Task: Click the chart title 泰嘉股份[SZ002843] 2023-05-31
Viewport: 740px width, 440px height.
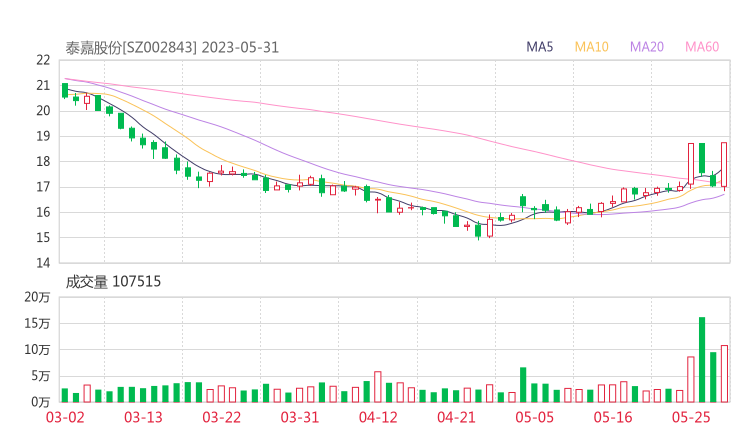Action: coord(172,48)
